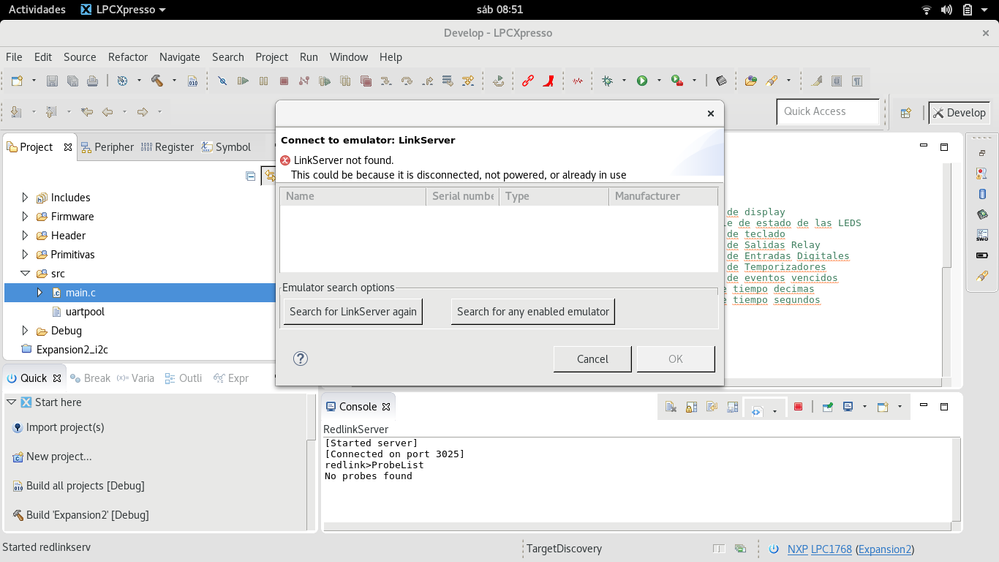Open the File menu
The width and height of the screenshot is (999, 562).
tap(14, 57)
